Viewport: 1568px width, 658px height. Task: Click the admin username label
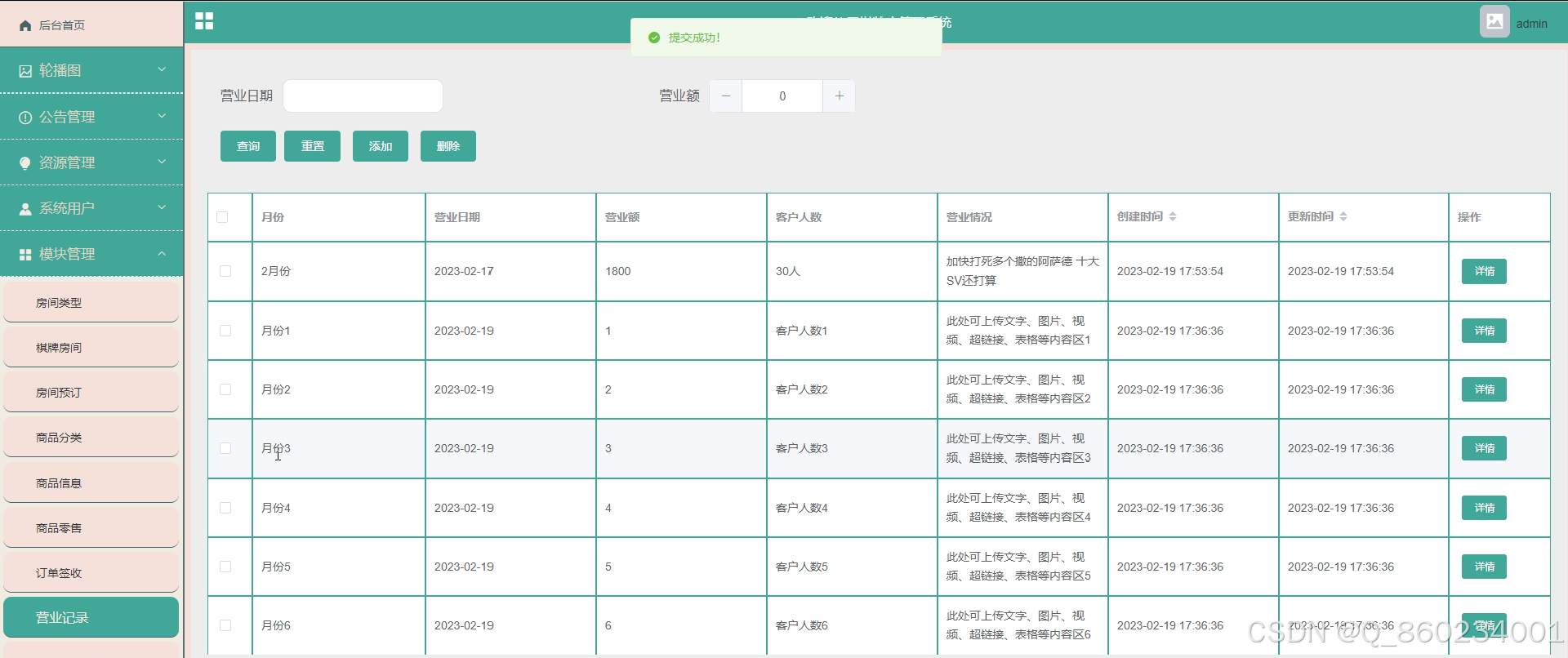1531,24
